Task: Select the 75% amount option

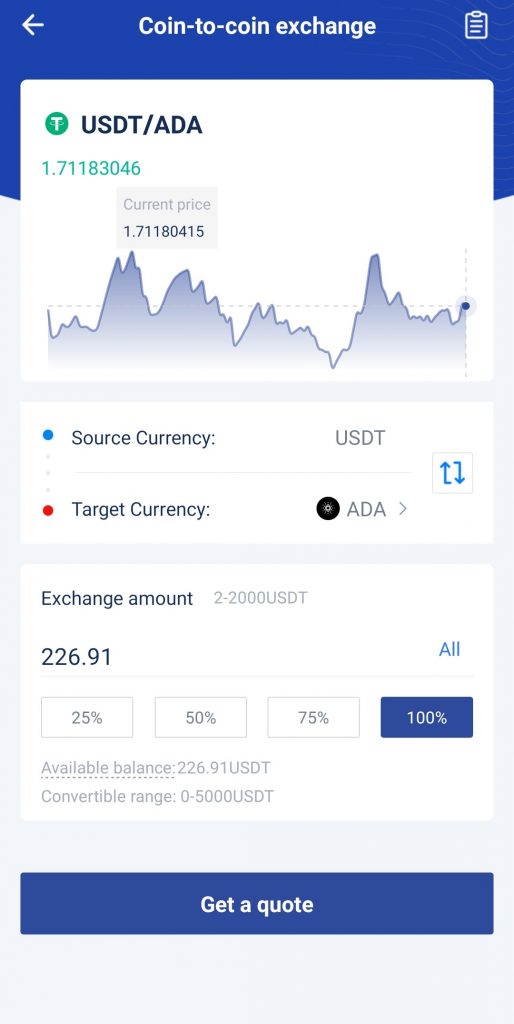Action: tap(313, 717)
